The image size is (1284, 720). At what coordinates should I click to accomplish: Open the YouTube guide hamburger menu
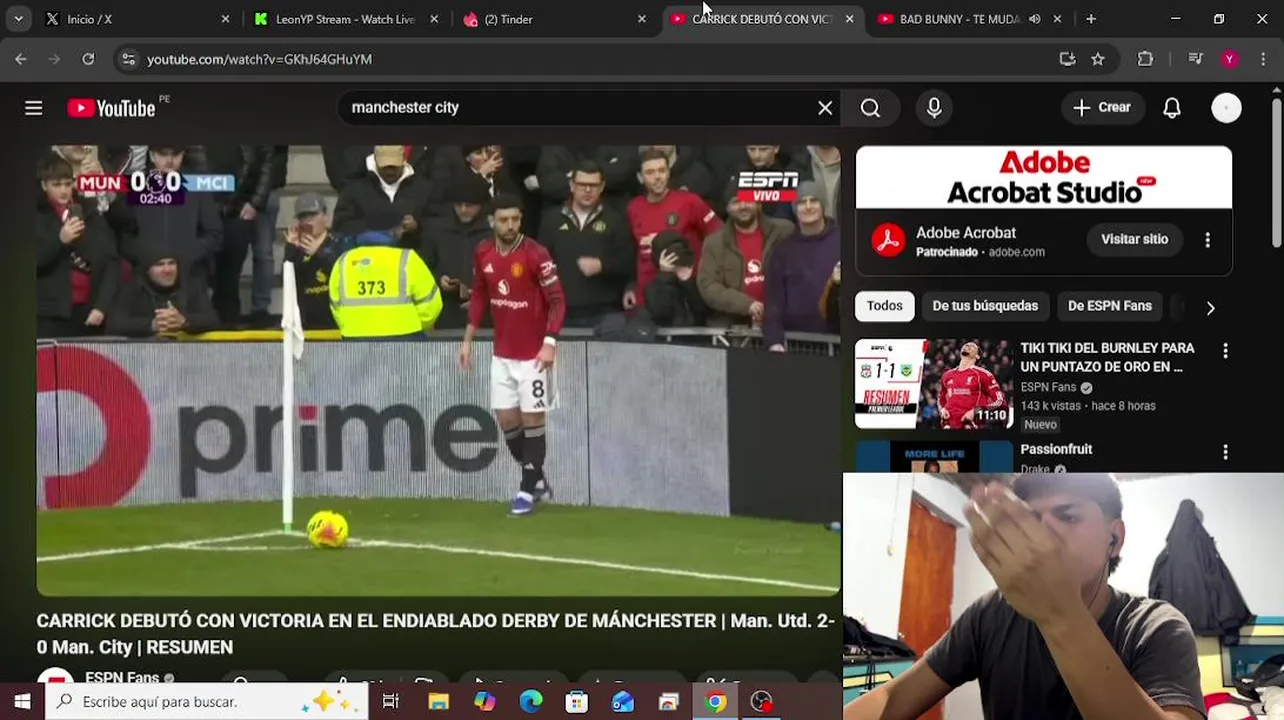coord(34,108)
